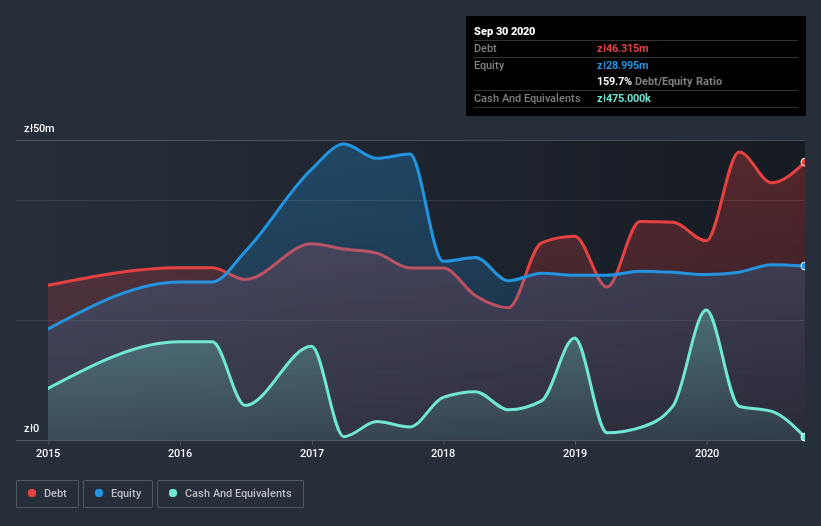821x526 pixels.
Task: Click the zł28.995m equity value in tooltip
Action: (623, 65)
